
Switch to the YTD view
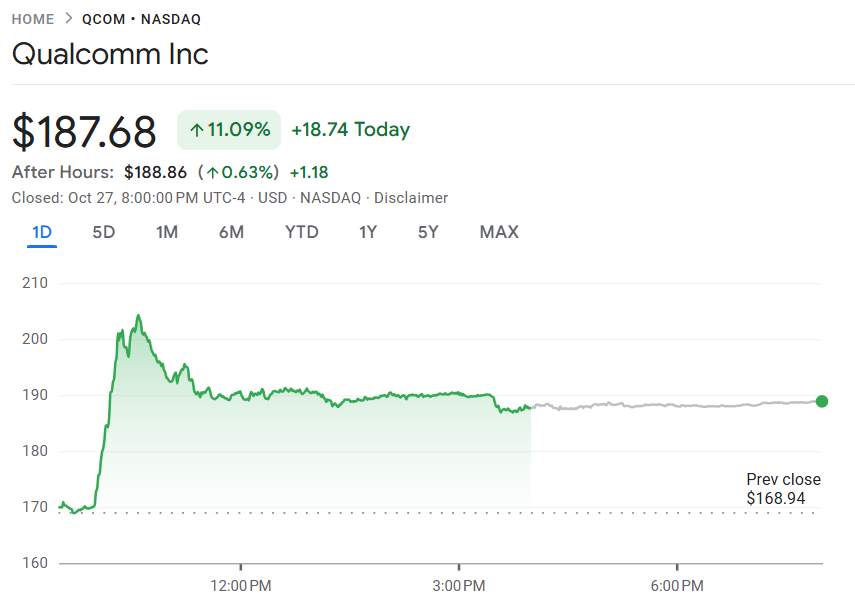pos(301,232)
